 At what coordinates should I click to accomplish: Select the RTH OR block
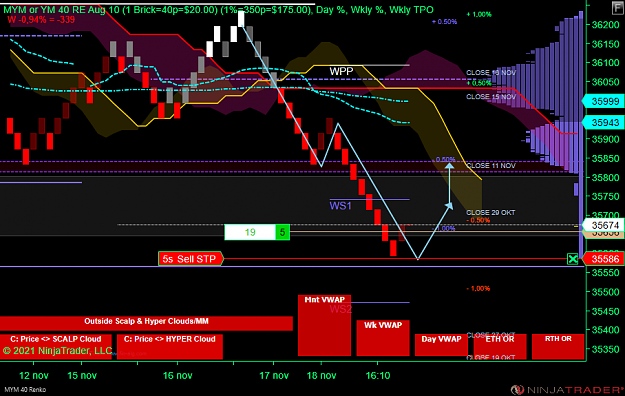tap(558, 346)
